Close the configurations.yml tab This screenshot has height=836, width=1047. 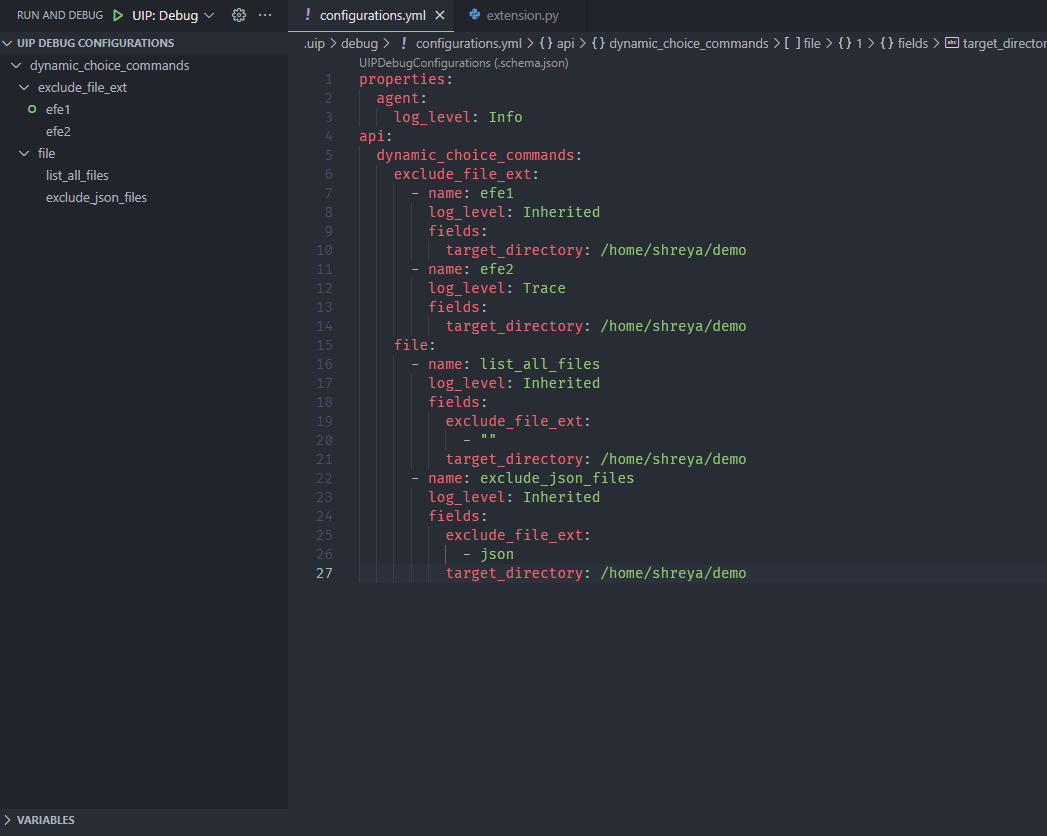(440, 15)
